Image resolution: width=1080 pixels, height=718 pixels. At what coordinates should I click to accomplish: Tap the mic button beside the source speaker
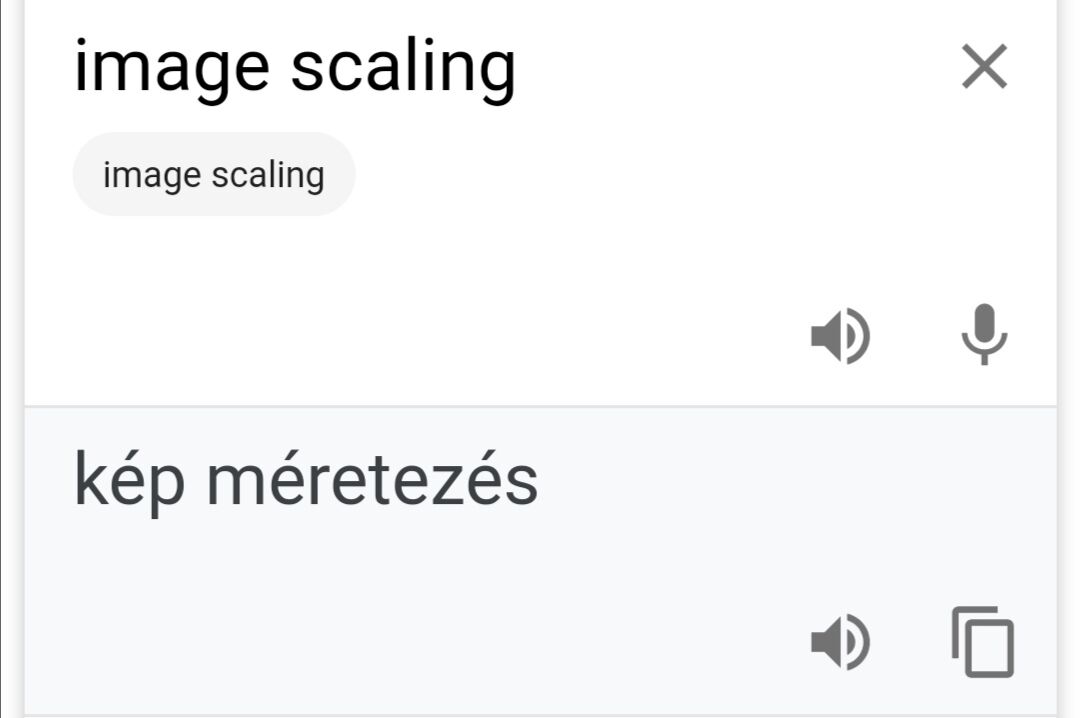point(984,334)
